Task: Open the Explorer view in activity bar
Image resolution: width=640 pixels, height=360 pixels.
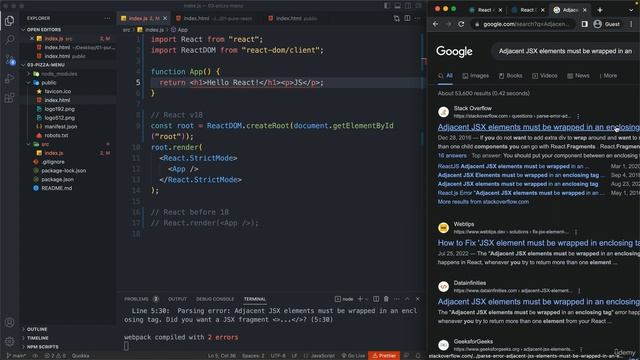Action: [9, 20]
